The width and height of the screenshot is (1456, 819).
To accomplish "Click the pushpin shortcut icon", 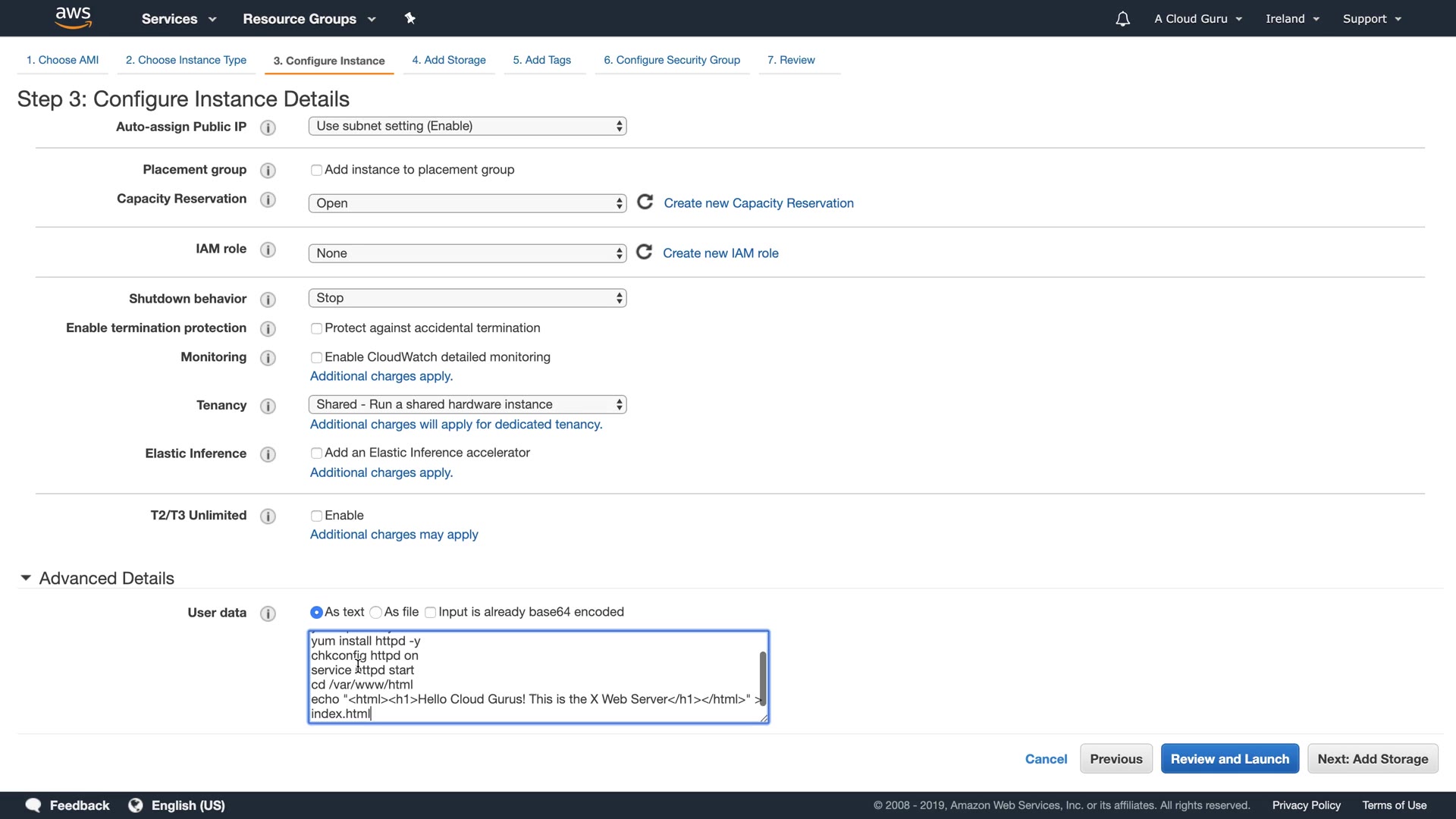I will pyautogui.click(x=410, y=18).
